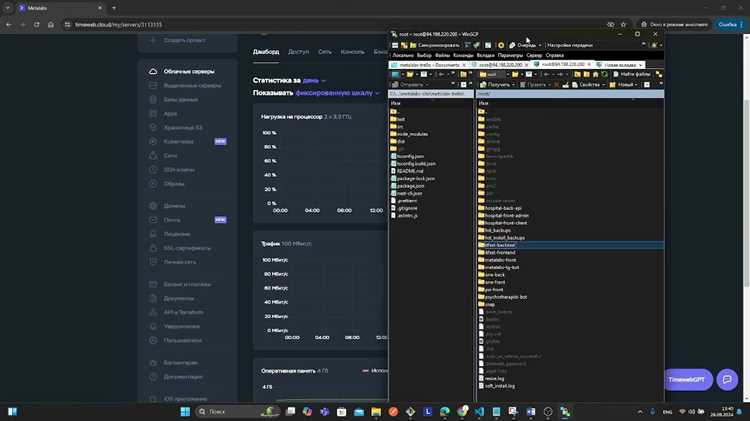Open the Очередь queue dropdown in WinSCP
The image size is (750, 421).
(x=526, y=45)
